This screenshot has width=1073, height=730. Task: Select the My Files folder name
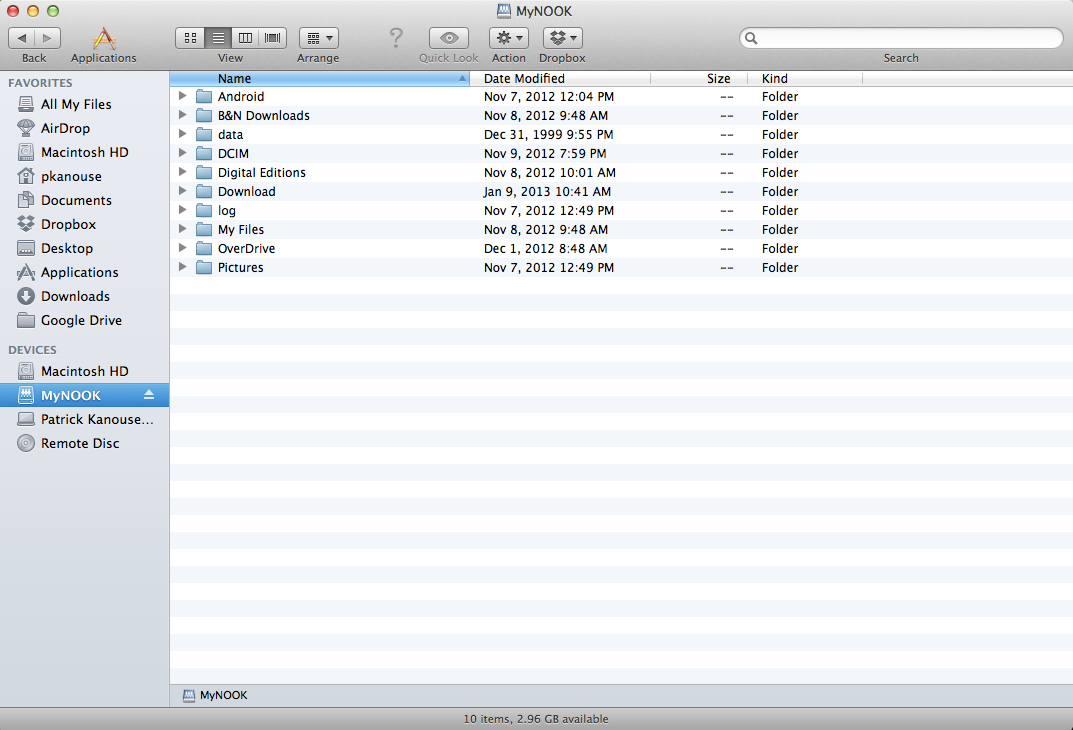pos(241,230)
